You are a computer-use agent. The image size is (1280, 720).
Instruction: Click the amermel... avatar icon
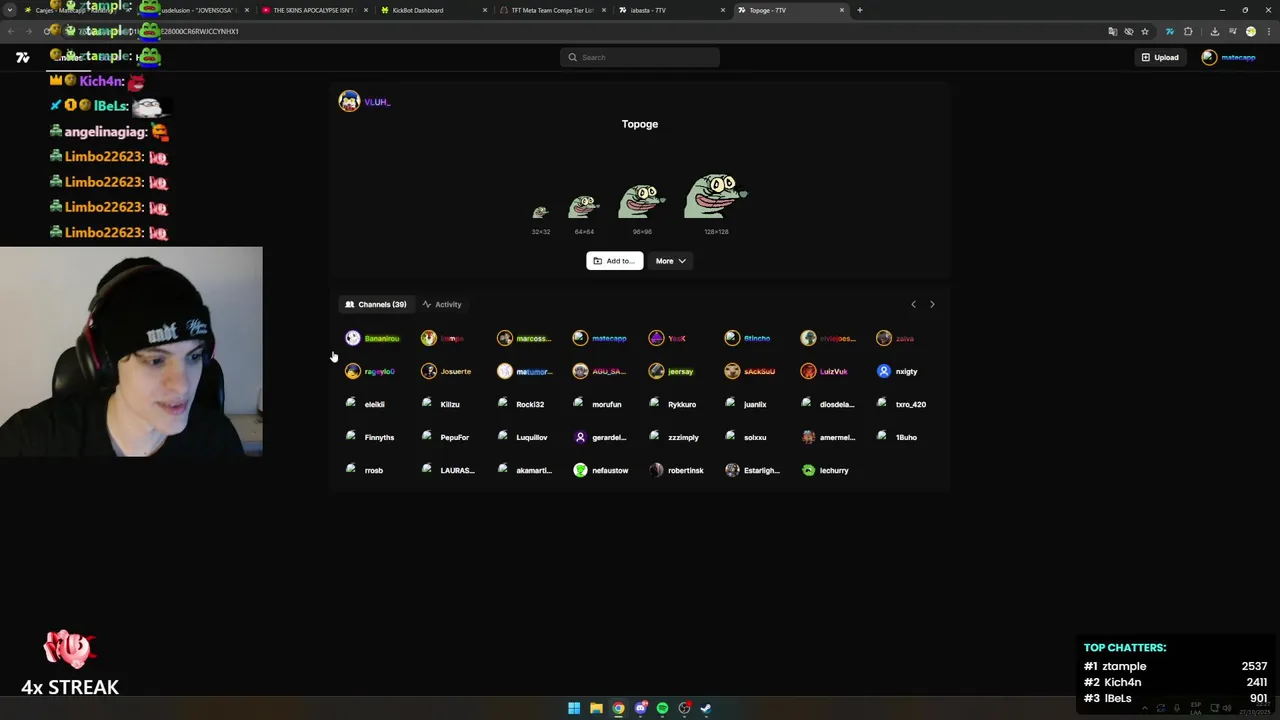coord(808,437)
